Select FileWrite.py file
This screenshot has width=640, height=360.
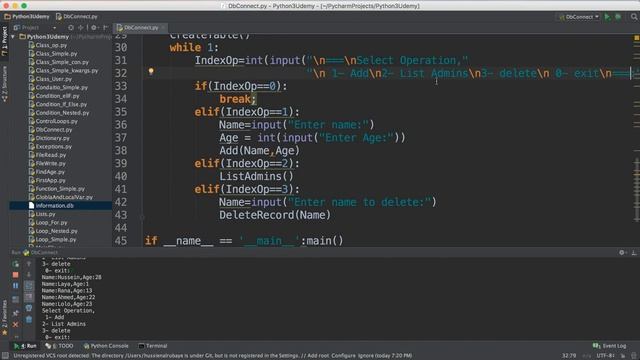pos(47,164)
